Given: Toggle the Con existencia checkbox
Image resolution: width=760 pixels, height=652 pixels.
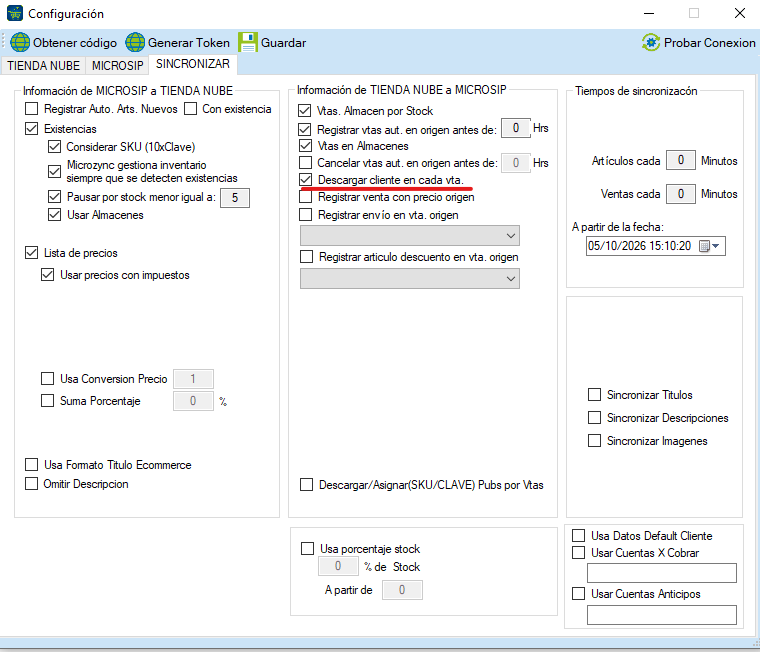Looking at the screenshot, I should pyautogui.click(x=190, y=109).
